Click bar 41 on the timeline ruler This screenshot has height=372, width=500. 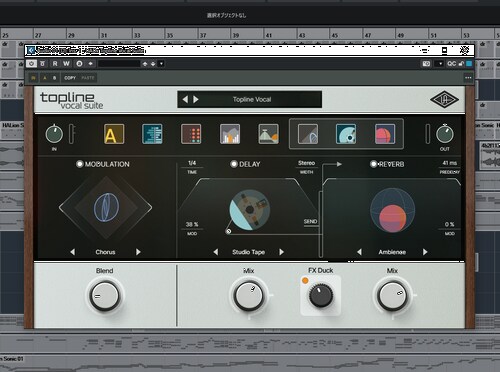269,35
